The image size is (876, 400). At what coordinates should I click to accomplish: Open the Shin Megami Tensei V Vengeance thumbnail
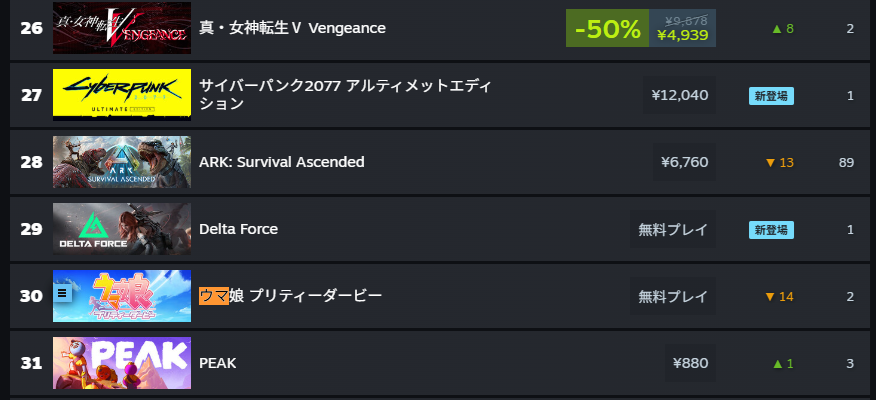[x=122, y=28]
